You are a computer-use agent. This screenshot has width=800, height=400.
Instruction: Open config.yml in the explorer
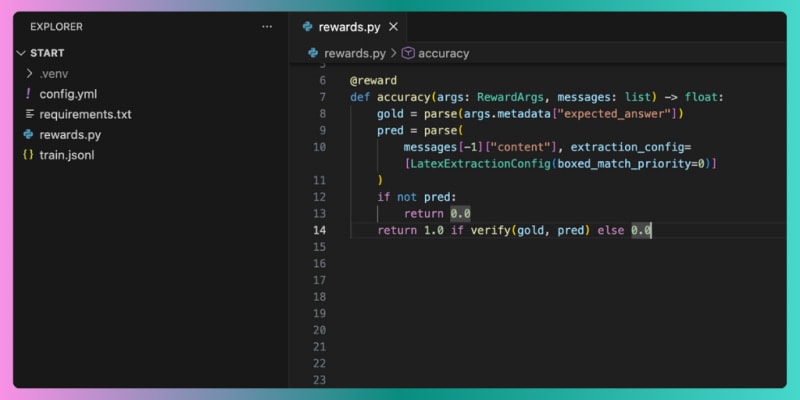point(68,94)
